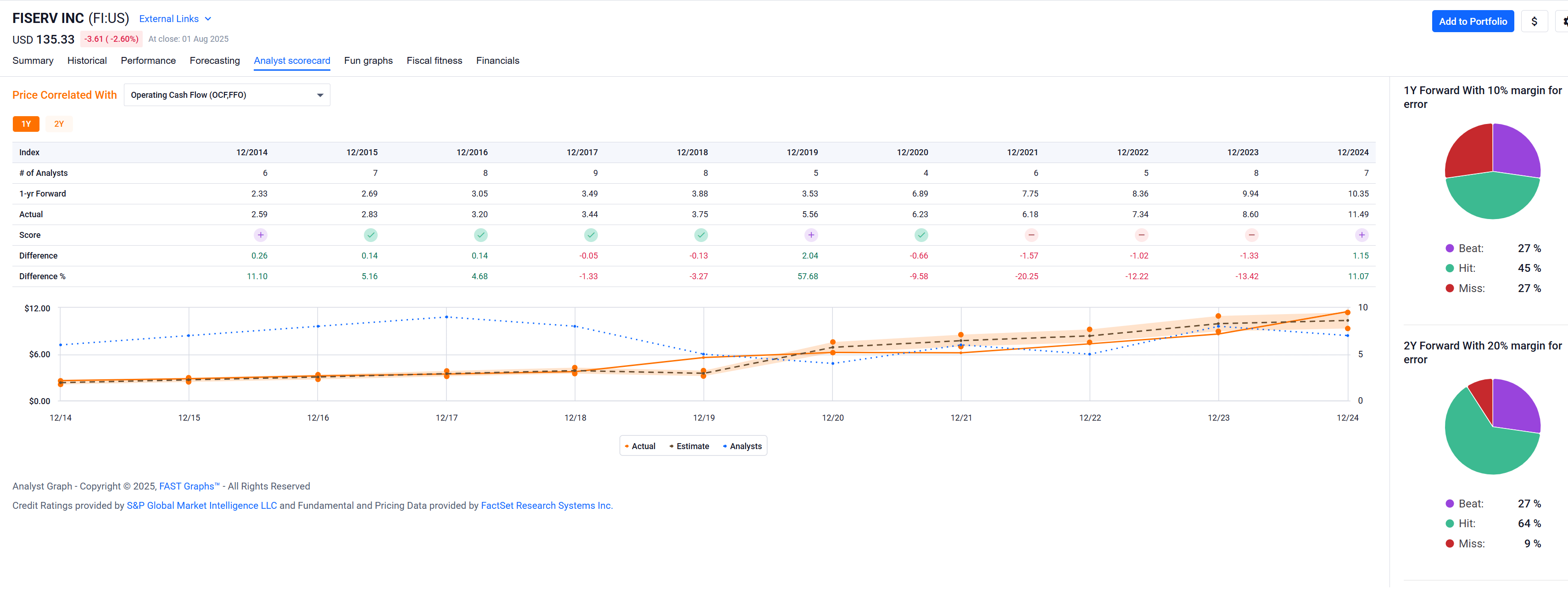The width and height of the screenshot is (1568, 591).
Task: Click the 12/2015 hit checkmark score icon
Action: (x=371, y=235)
